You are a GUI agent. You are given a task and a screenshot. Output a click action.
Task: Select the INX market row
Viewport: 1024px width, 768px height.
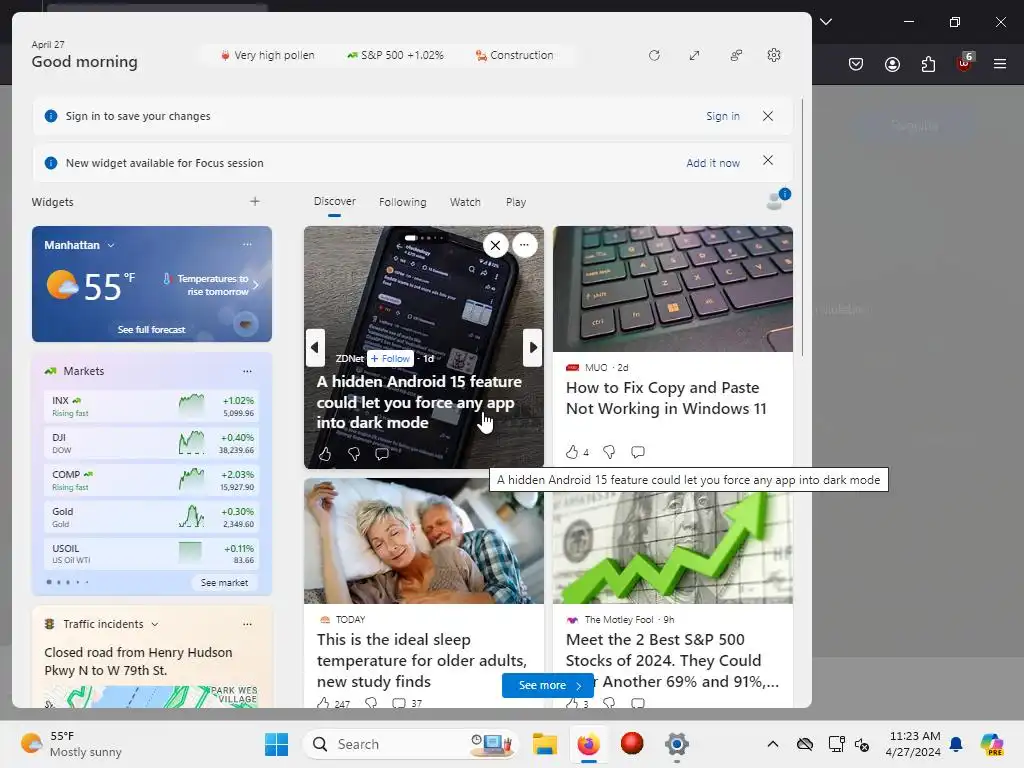pos(152,406)
